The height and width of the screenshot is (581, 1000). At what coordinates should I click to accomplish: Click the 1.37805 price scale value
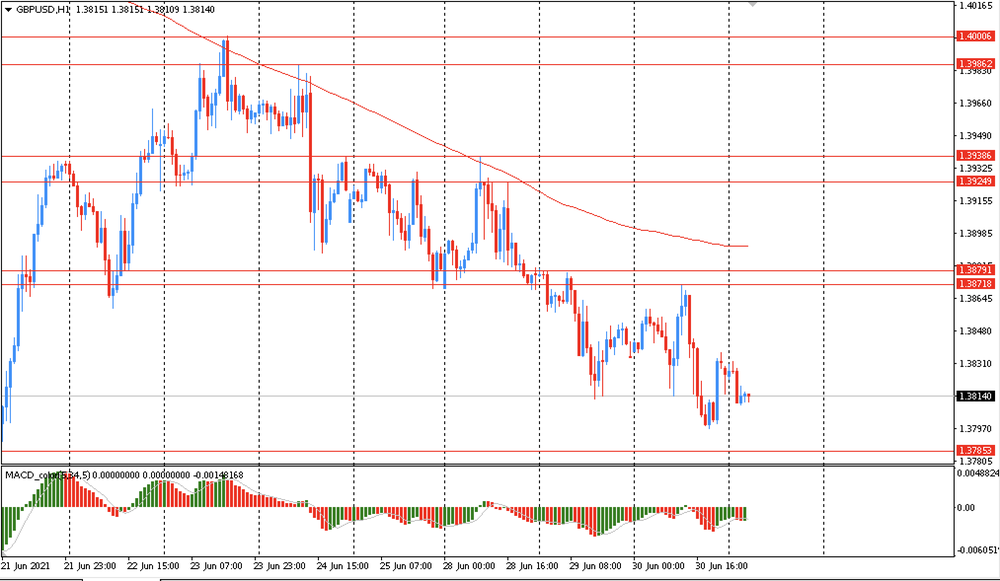976,461
